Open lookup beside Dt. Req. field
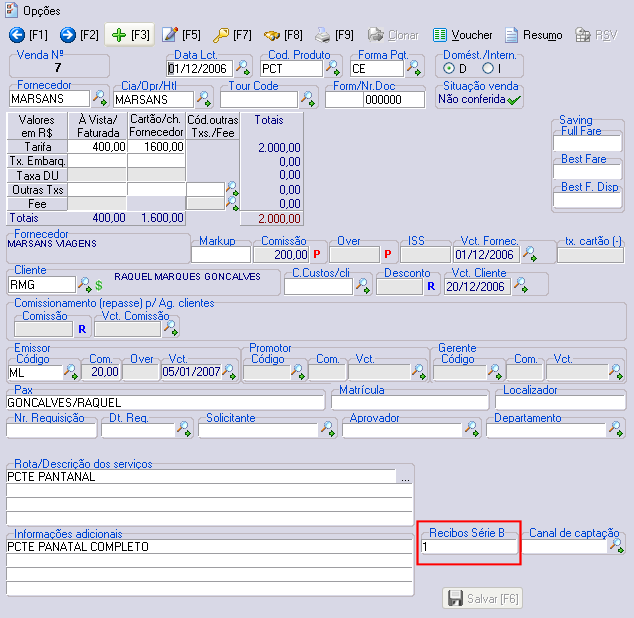The image size is (634, 618). pyautogui.click(x=184, y=429)
